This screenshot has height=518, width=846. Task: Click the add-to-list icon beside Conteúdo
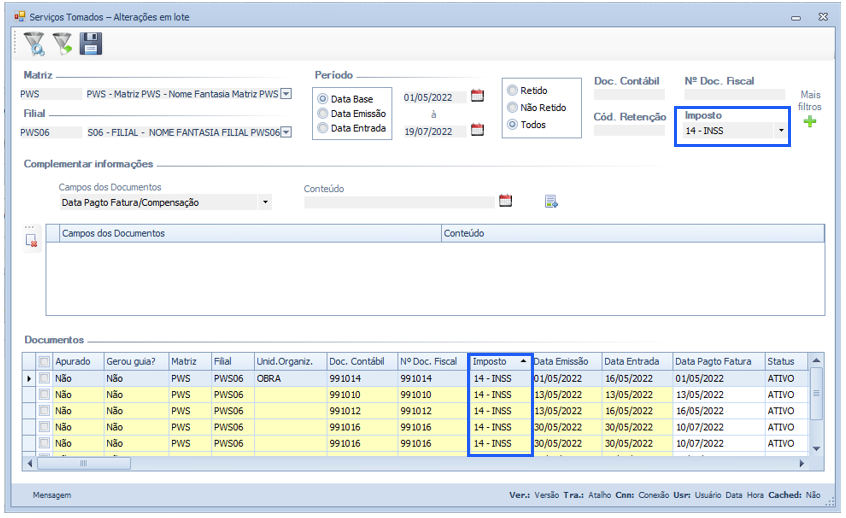pyautogui.click(x=551, y=202)
